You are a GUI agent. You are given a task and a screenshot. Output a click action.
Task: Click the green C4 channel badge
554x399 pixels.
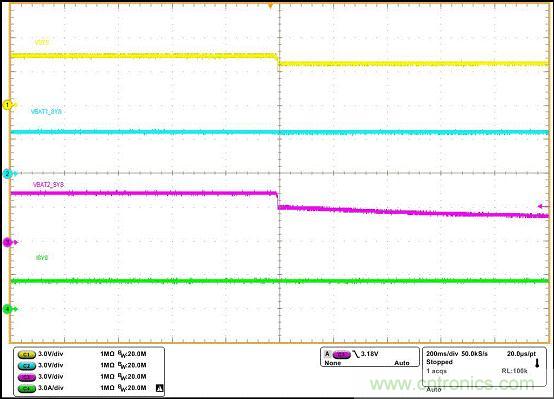(26, 388)
